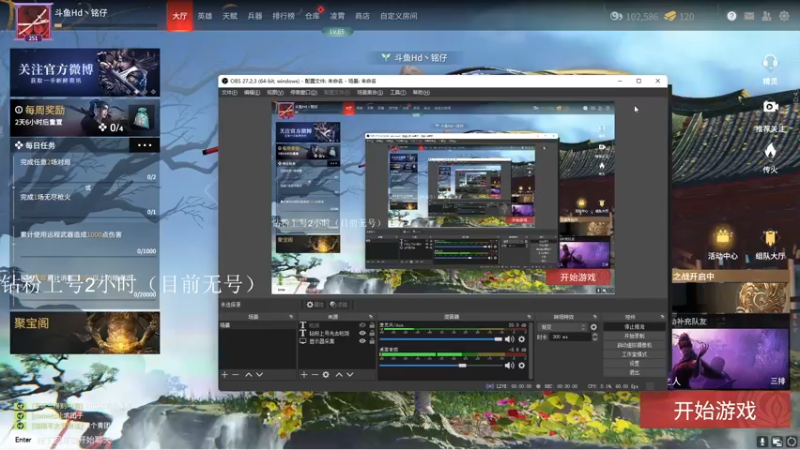Click the transition duration stepper arrows
This screenshot has width=800, height=450.
click(x=594, y=337)
